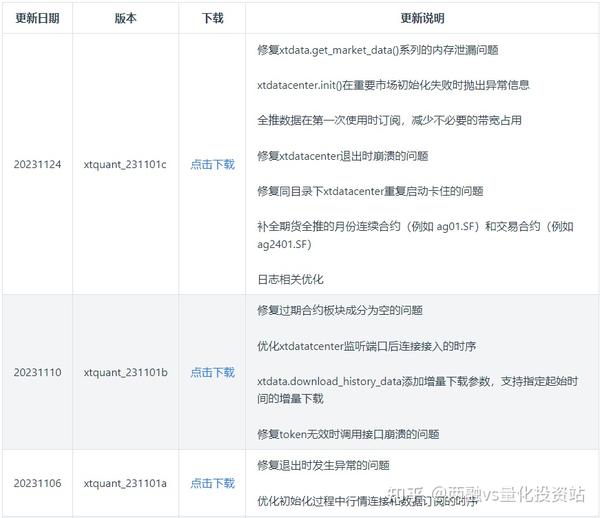Click the download link for xtquant_231101c
The height and width of the screenshot is (518, 600).
212,165
